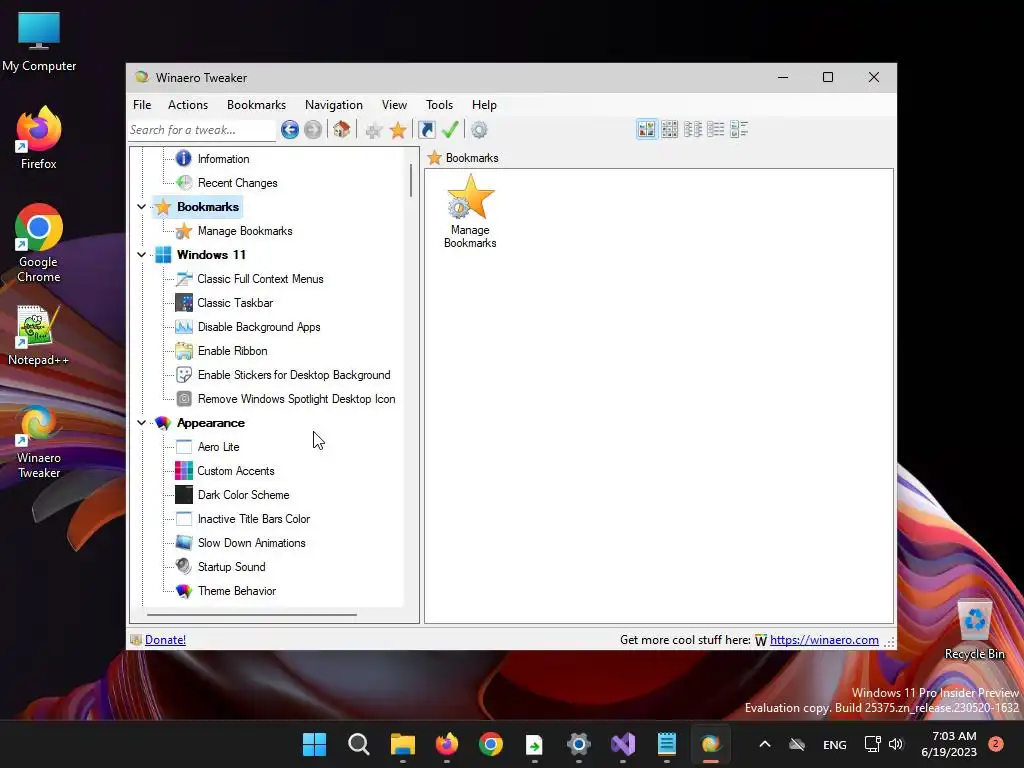Open the Tools menu
The height and width of the screenshot is (768, 1024).
[440, 105]
